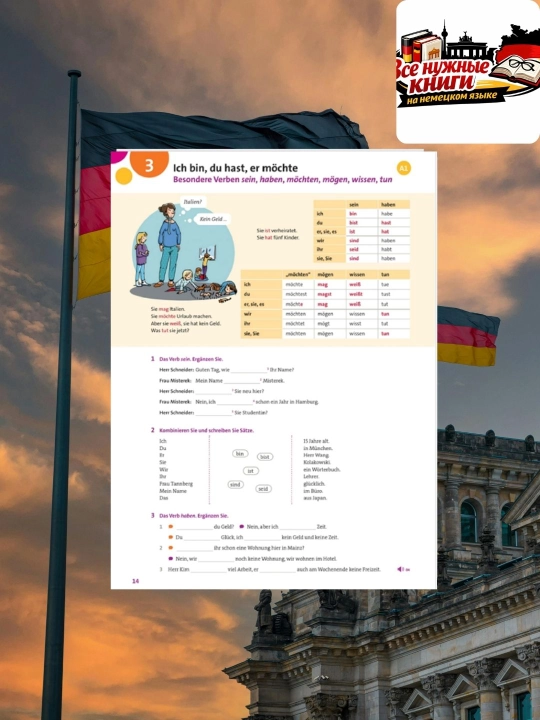Click heading 'Das Verb haben. Ergänzen Sie.'
Screen dimensions: 540x720
click(x=194, y=516)
